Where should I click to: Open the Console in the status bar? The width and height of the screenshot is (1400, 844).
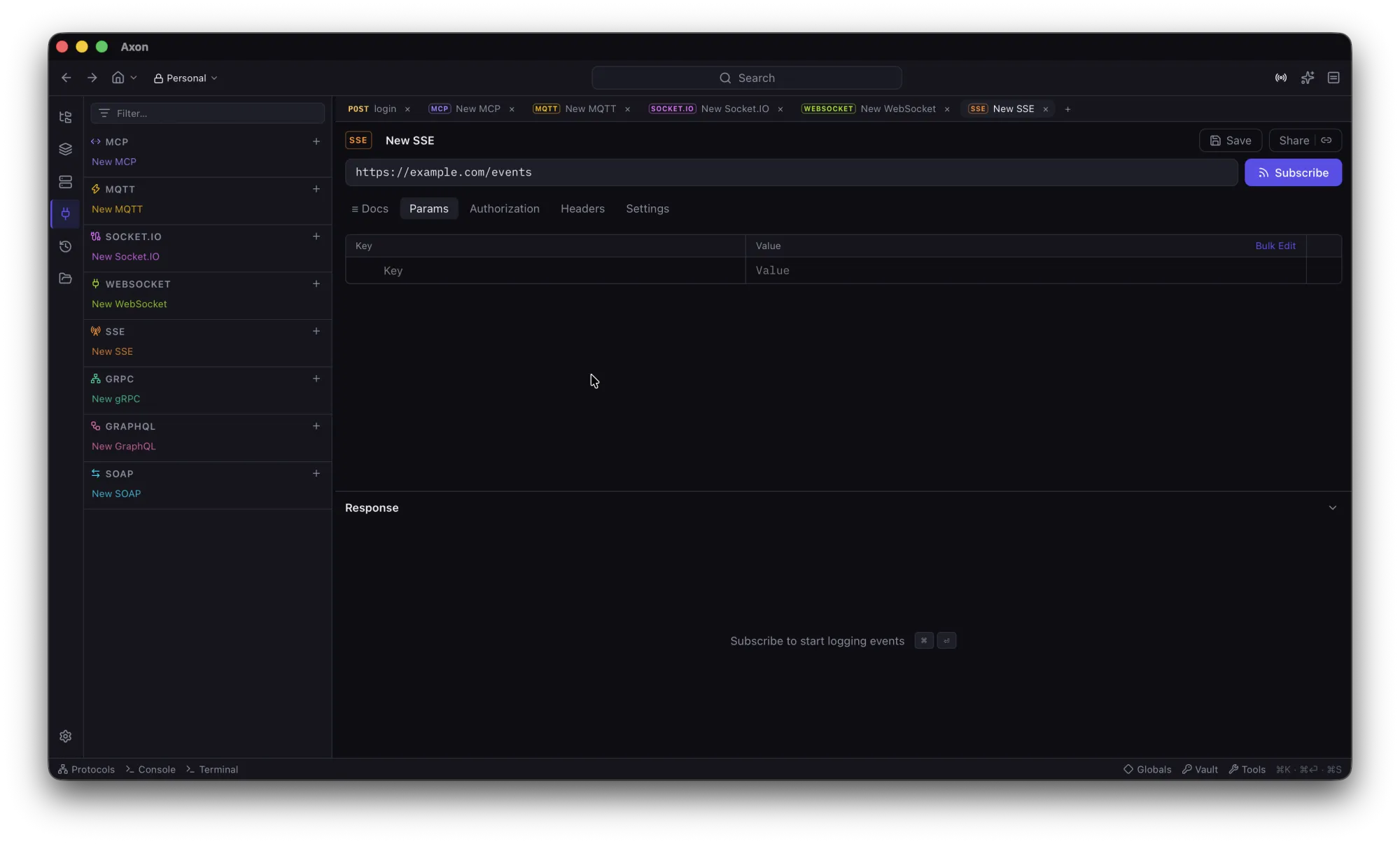[150, 769]
